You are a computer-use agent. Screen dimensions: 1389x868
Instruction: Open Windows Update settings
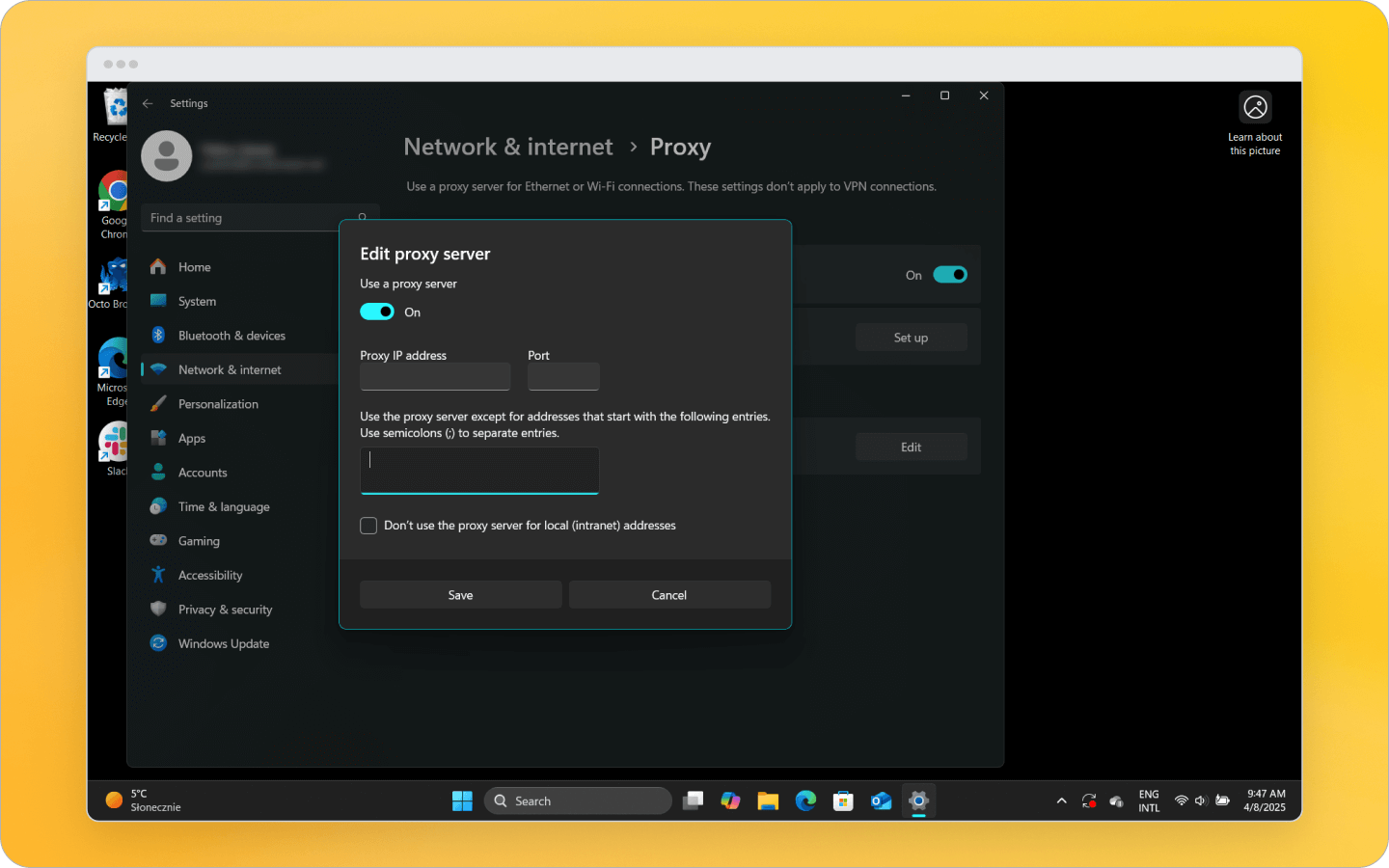223,643
